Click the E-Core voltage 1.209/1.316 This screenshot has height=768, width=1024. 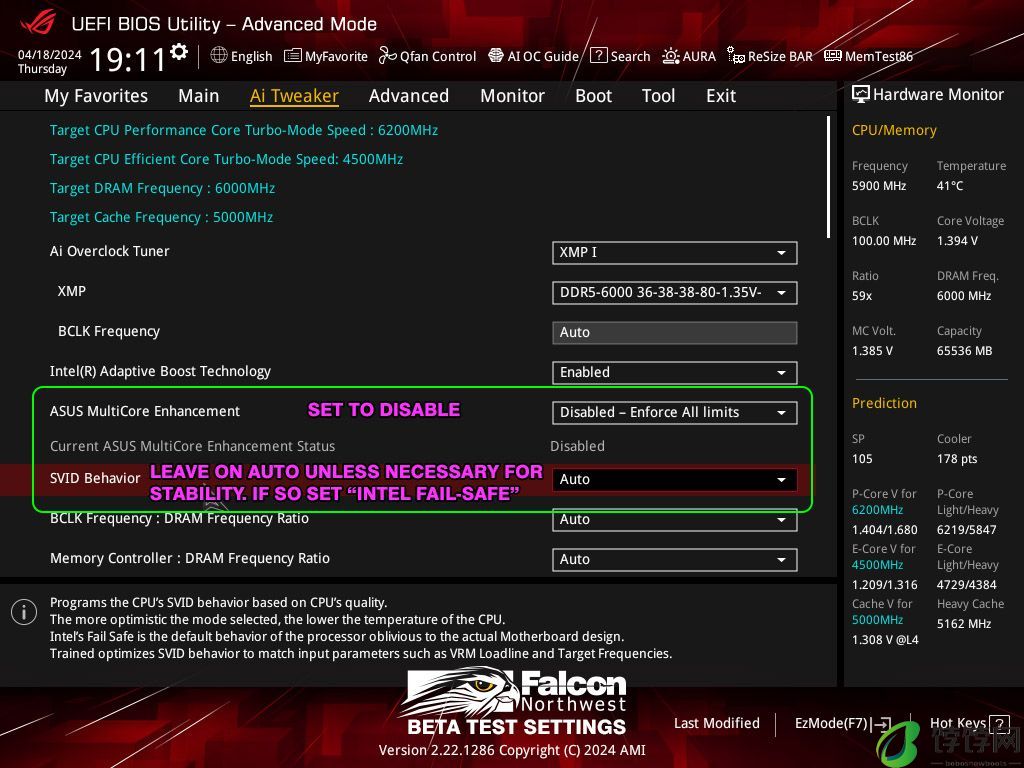click(884, 584)
